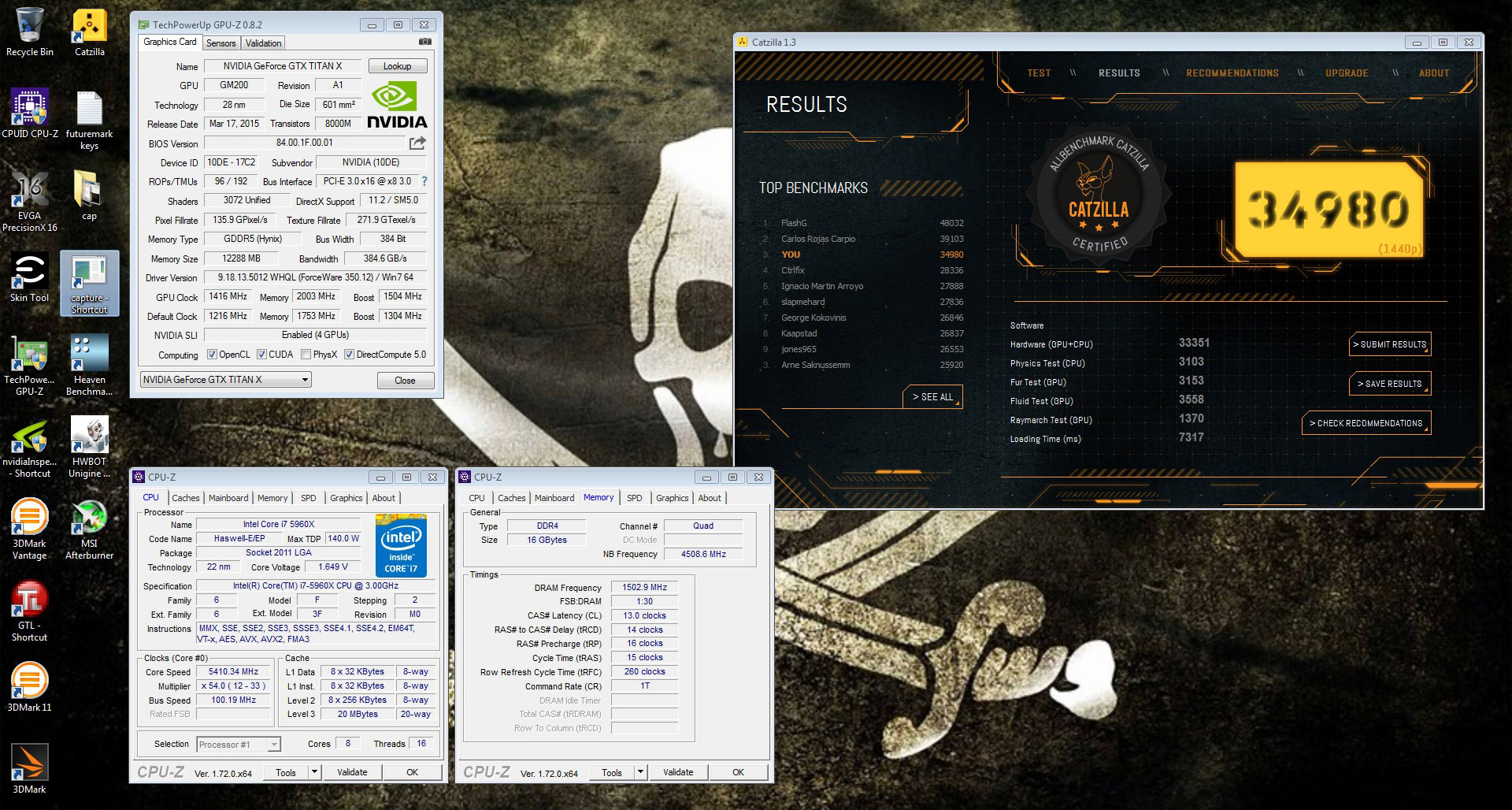Open 3DMark 11 desktop shortcut
The image size is (1512, 810).
(x=30, y=688)
